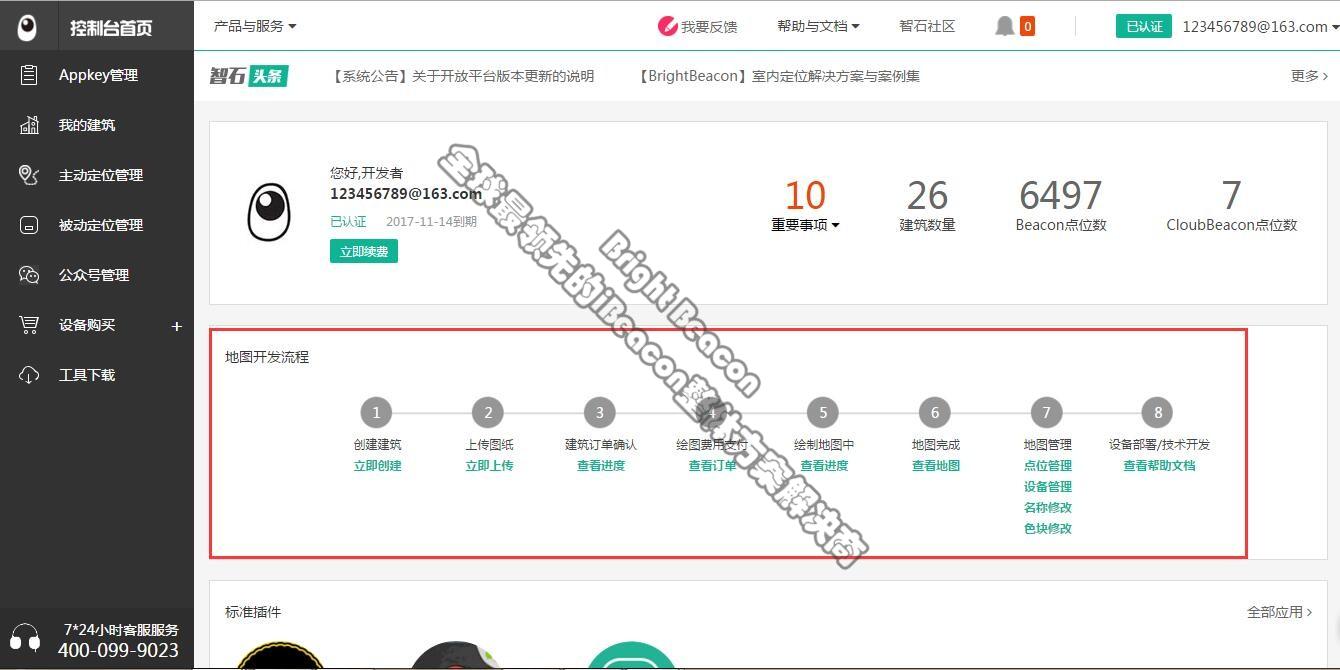
Task: Open Appkey管理 clipboard icon
Action: (29, 75)
